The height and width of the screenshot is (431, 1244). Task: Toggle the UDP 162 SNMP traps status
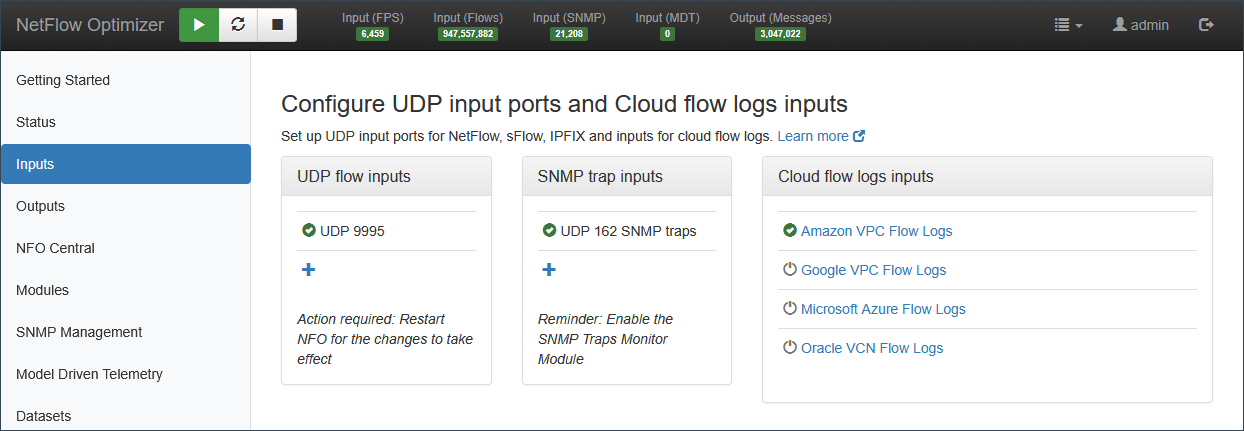point(549,231)
